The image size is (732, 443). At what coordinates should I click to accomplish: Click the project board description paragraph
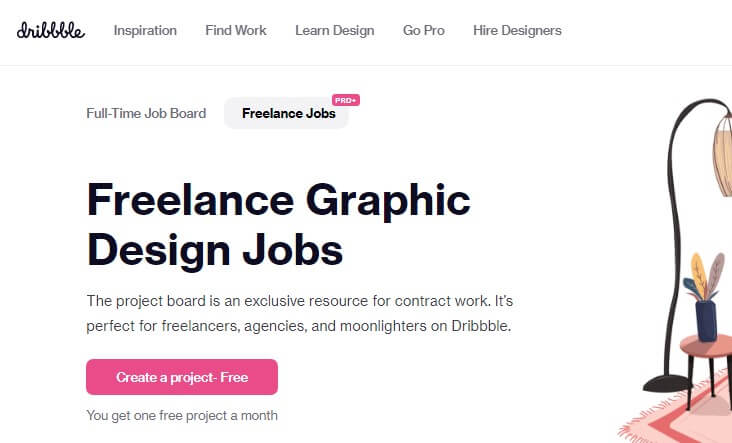300,313
